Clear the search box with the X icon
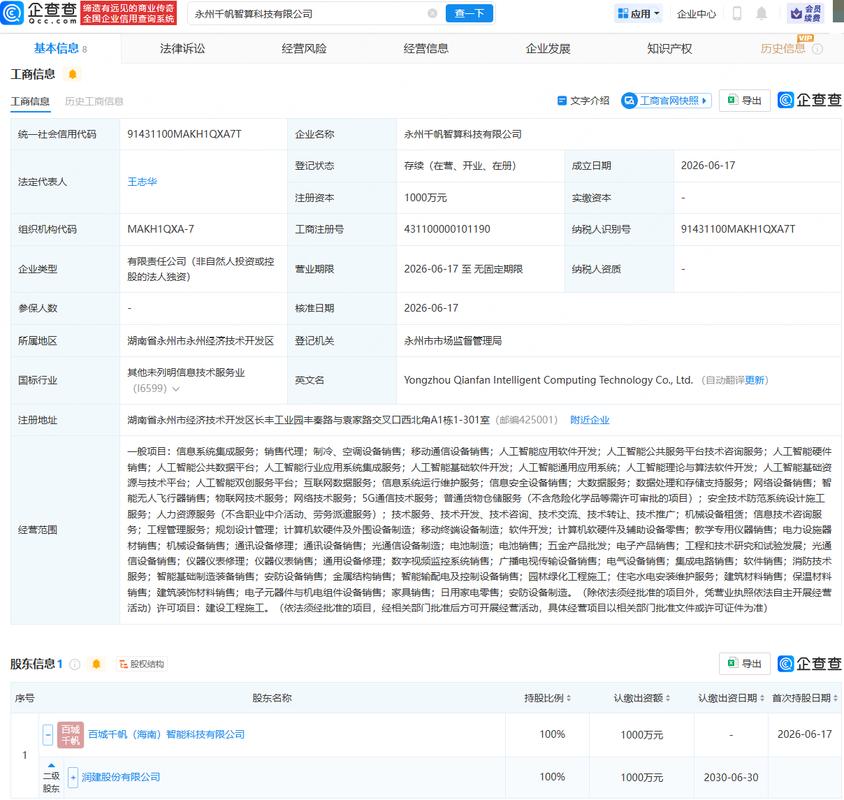Screen dimensions: 844x800 tap(432, 13)
